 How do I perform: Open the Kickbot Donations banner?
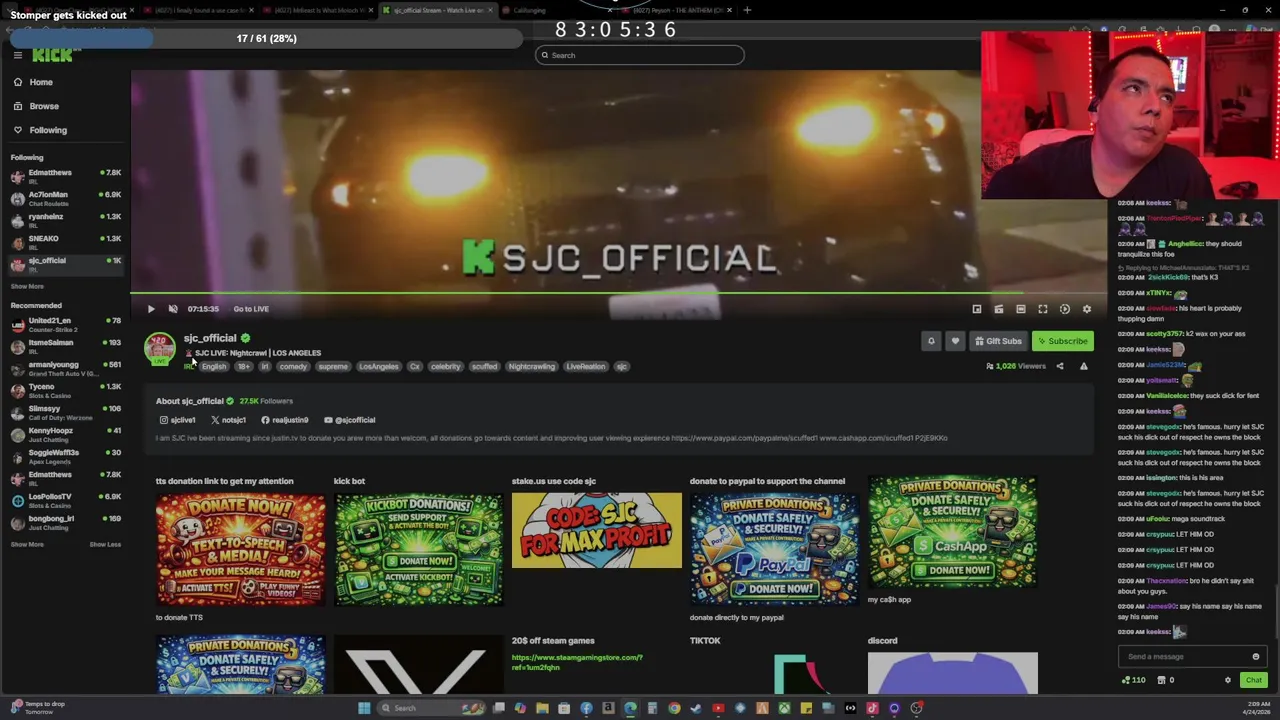click(419, 550)
